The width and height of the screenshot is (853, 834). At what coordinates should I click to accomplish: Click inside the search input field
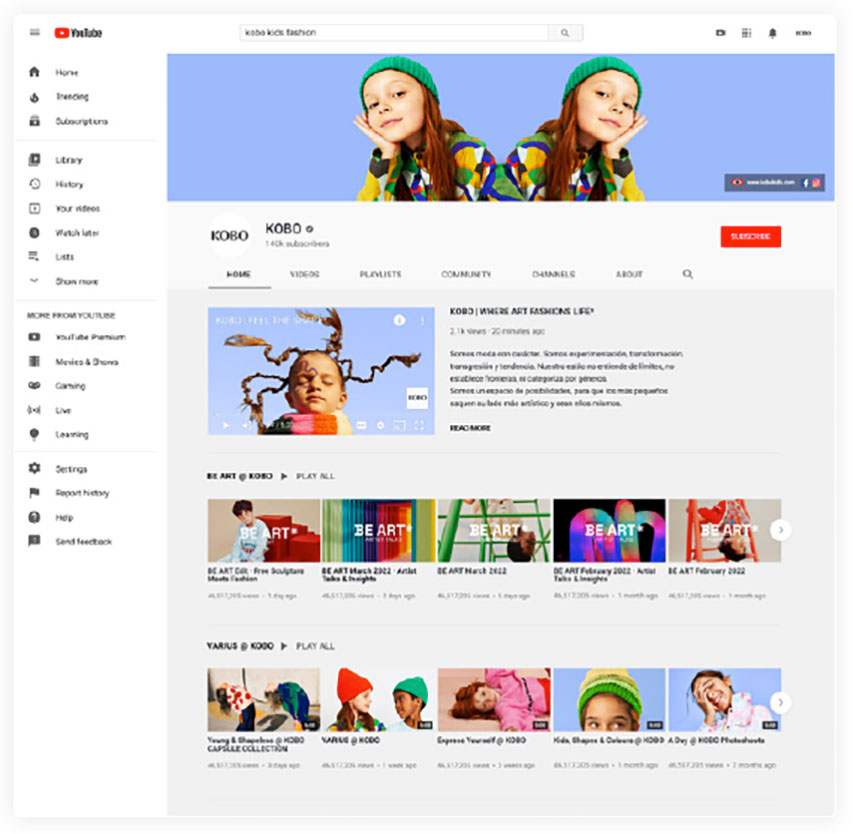(x=394, y=33)
